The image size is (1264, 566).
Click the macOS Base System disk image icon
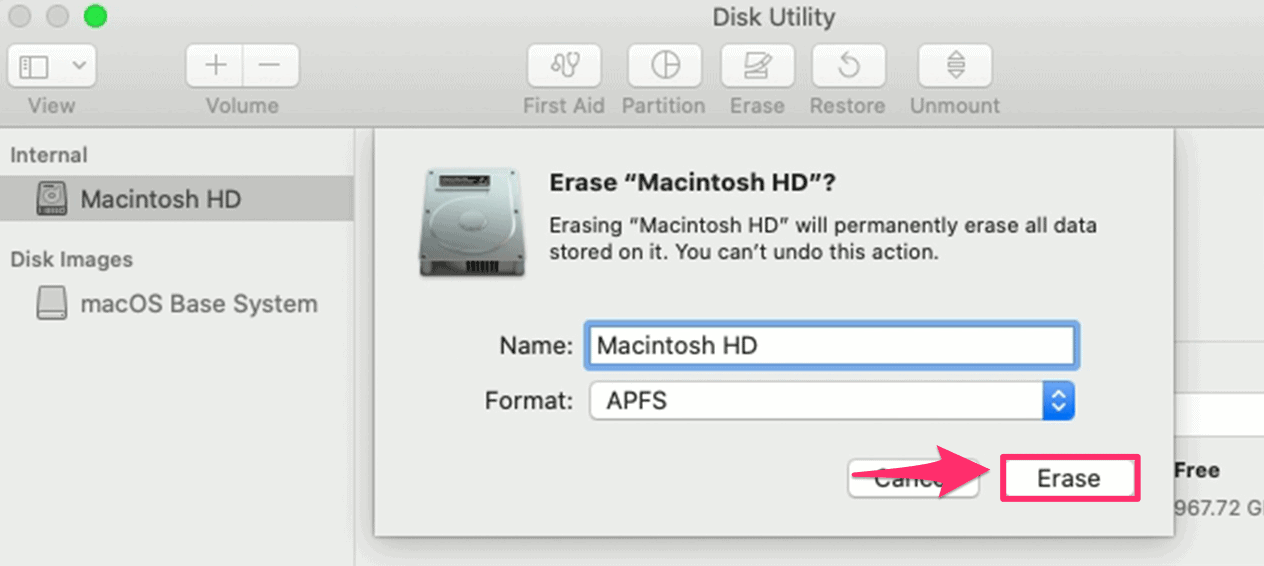[x=52, y=303]
